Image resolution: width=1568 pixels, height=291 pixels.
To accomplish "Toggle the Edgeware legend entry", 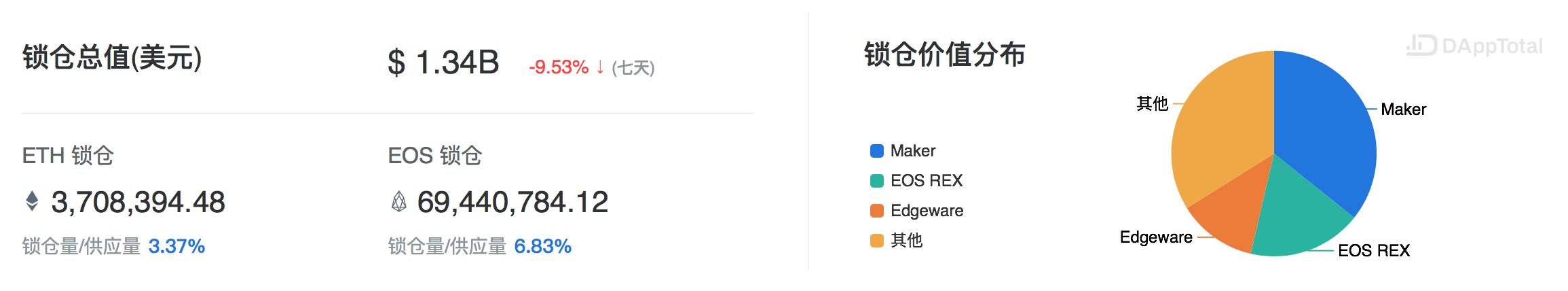I will (917, 211).
